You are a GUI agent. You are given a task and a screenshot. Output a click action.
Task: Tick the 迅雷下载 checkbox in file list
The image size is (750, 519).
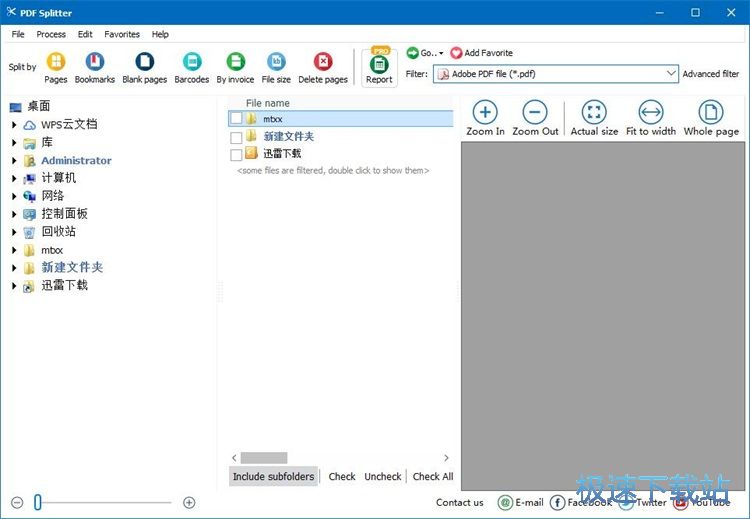click(x=236, y=155)
